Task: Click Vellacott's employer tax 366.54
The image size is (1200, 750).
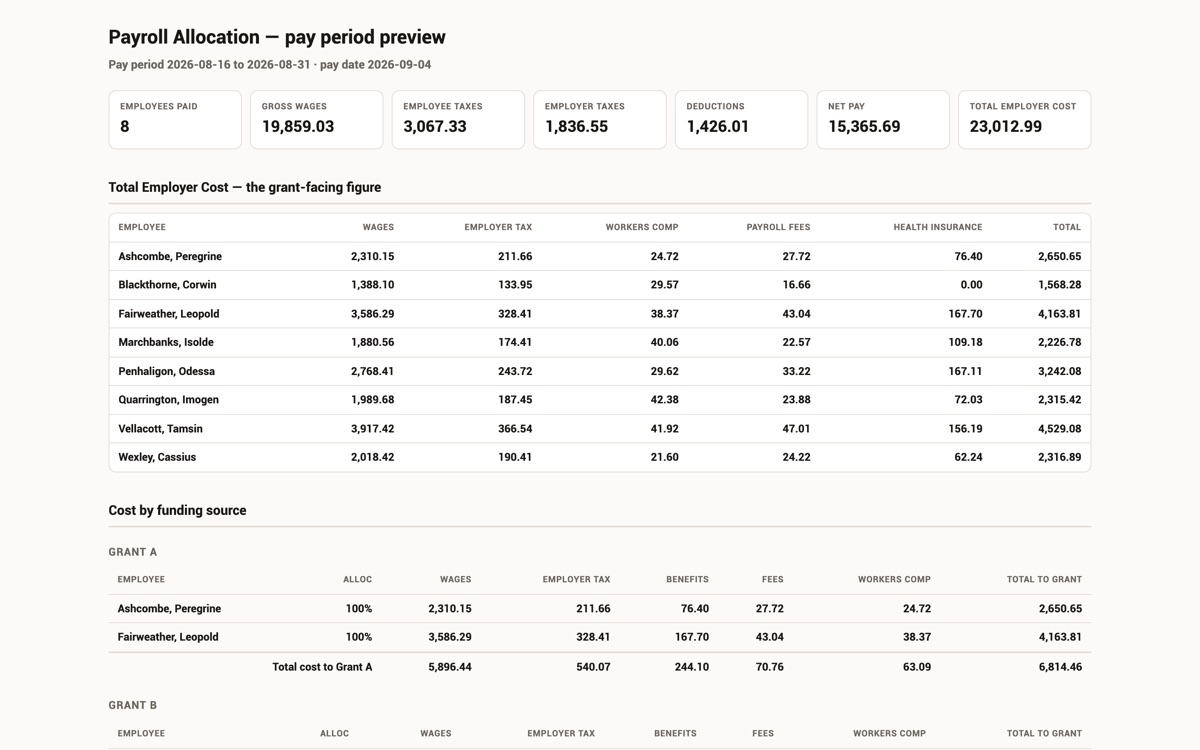Action: (x=515, y=428)
